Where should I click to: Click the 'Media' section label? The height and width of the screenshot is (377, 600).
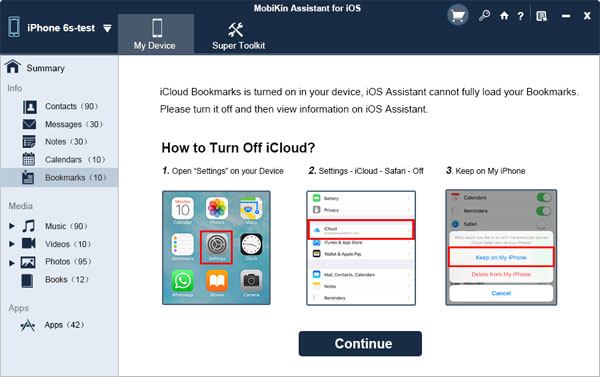pos(20,206)
